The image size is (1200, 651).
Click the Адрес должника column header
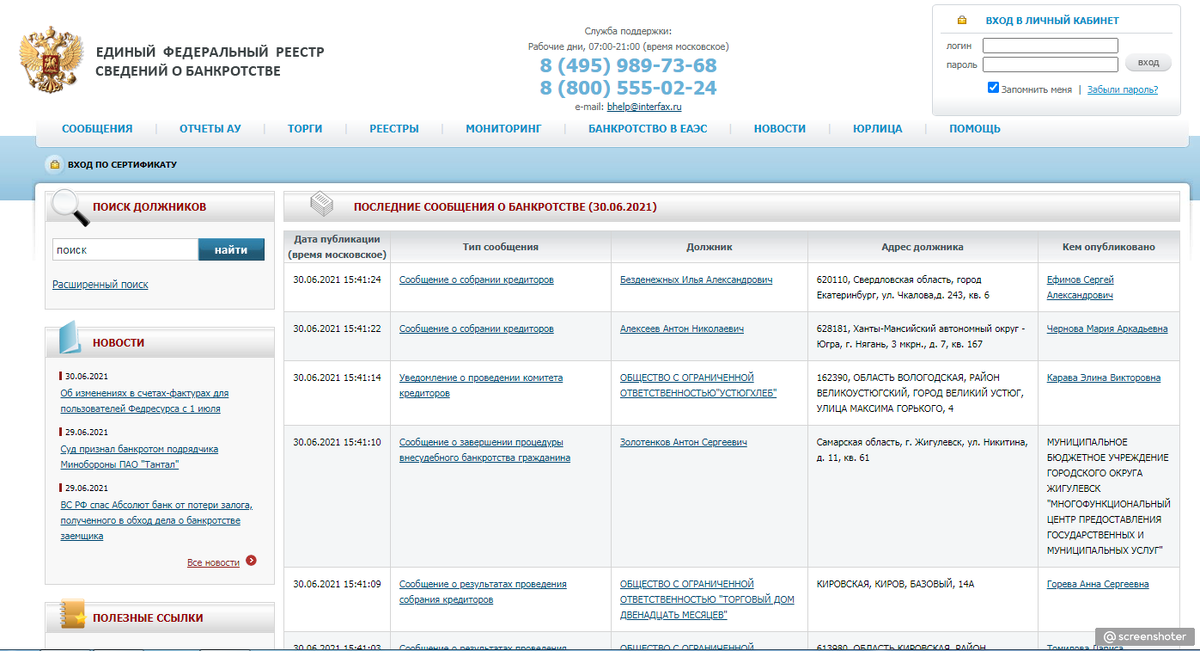[922, 246]
